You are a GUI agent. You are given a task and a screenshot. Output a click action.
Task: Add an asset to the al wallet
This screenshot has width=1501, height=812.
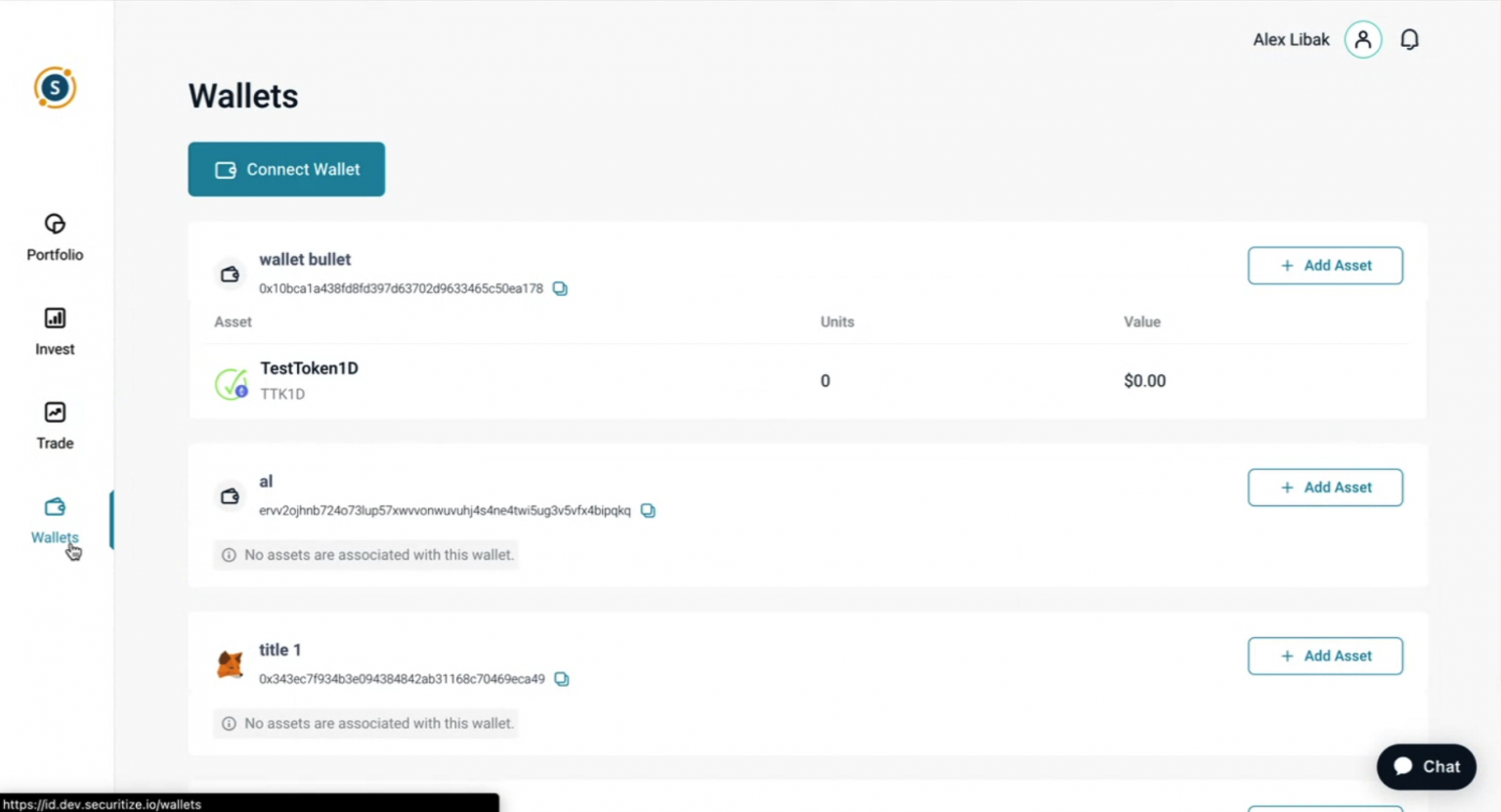[x=1325, y=487]
